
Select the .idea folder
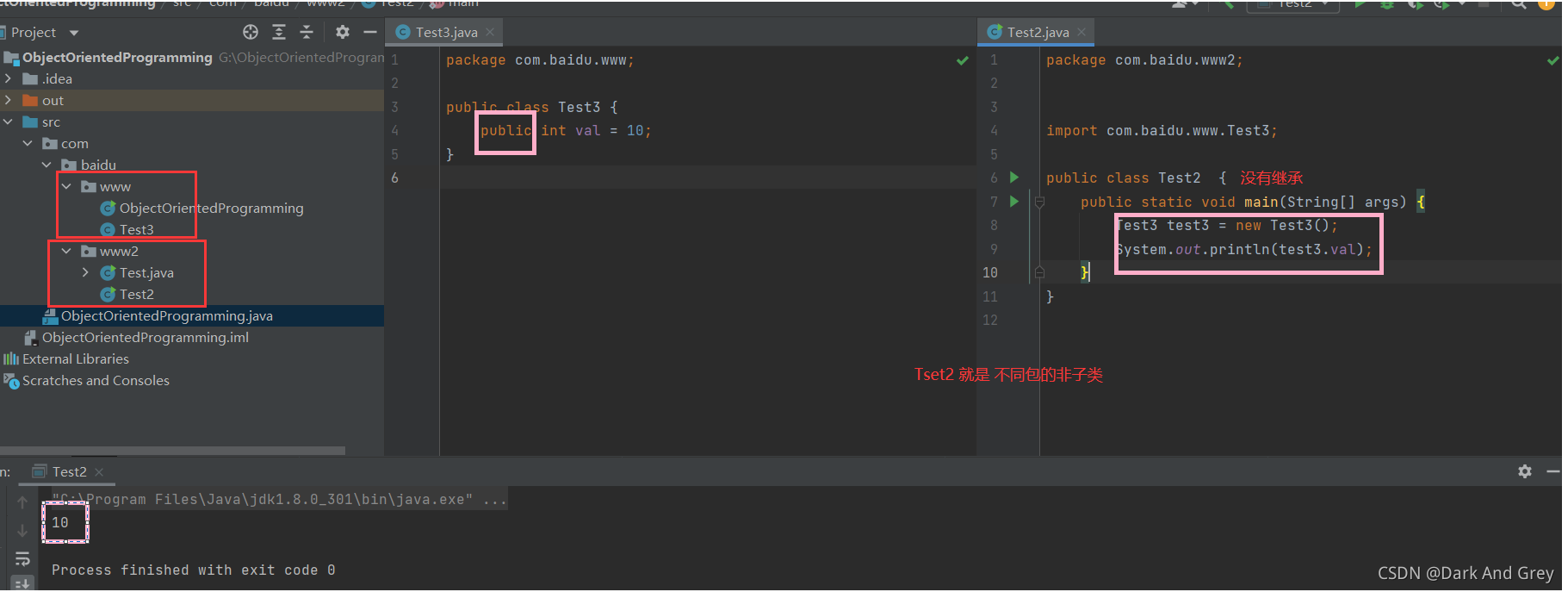click(x=58, y=78)
